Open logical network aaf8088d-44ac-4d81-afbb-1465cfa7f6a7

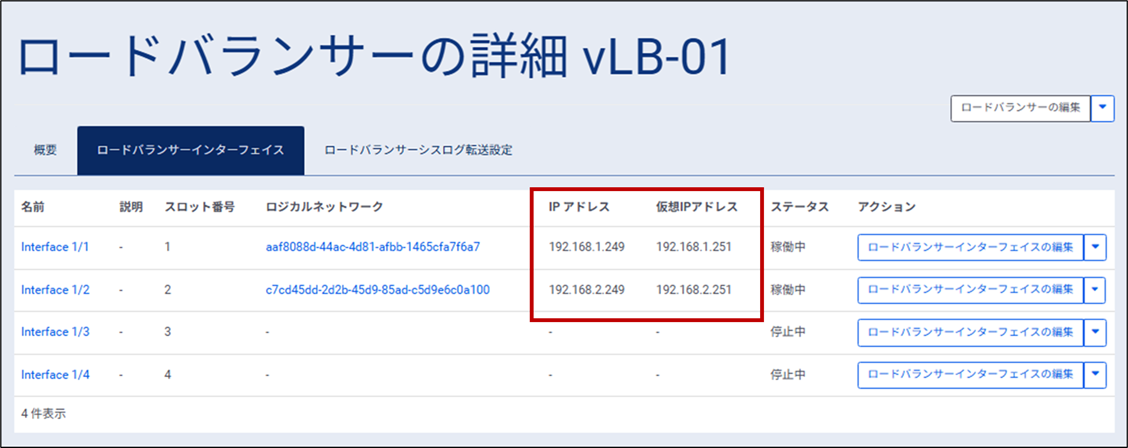[373, 247]
